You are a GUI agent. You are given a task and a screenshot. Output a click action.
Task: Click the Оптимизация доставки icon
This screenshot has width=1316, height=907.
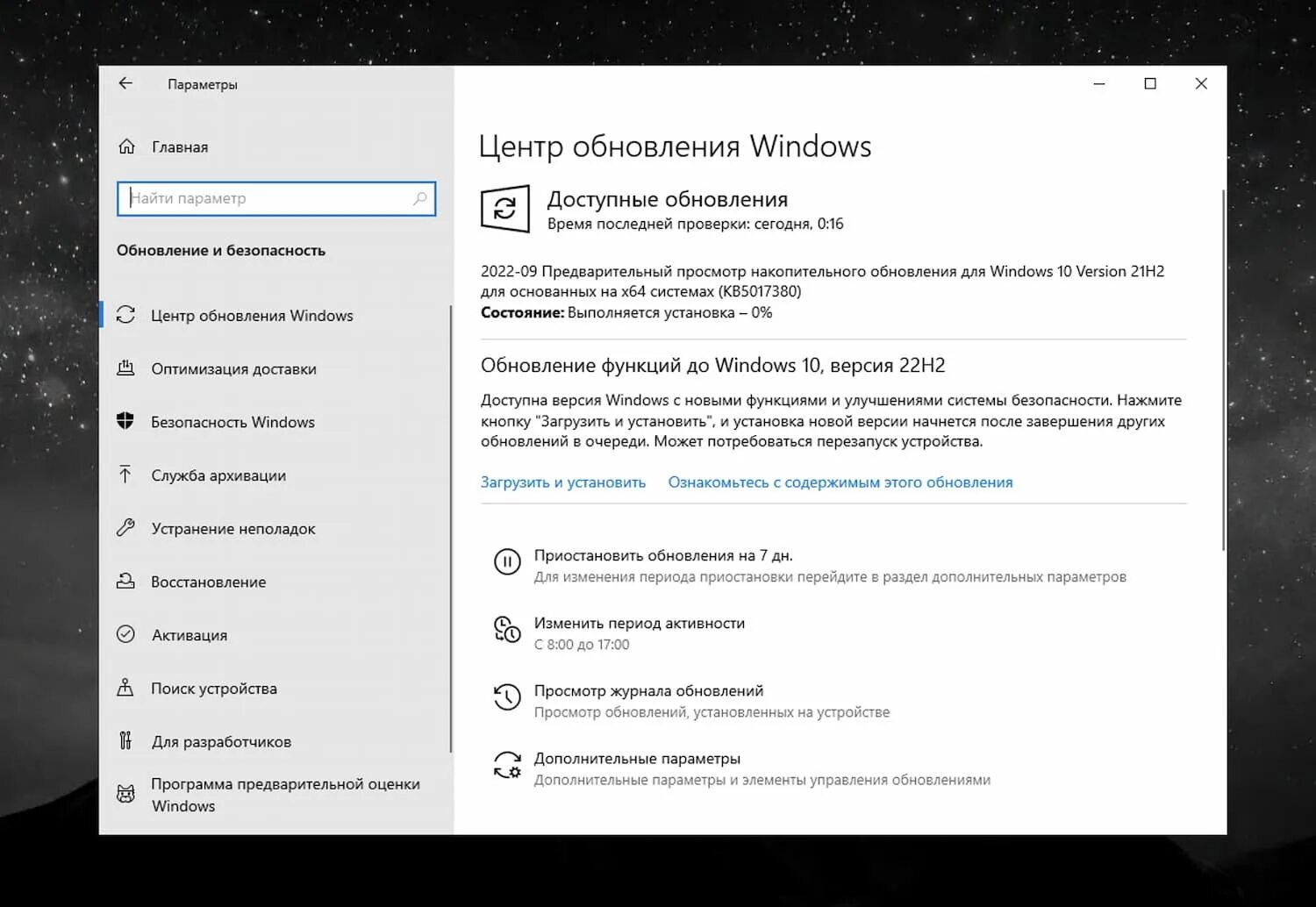[x=125, y=368]
